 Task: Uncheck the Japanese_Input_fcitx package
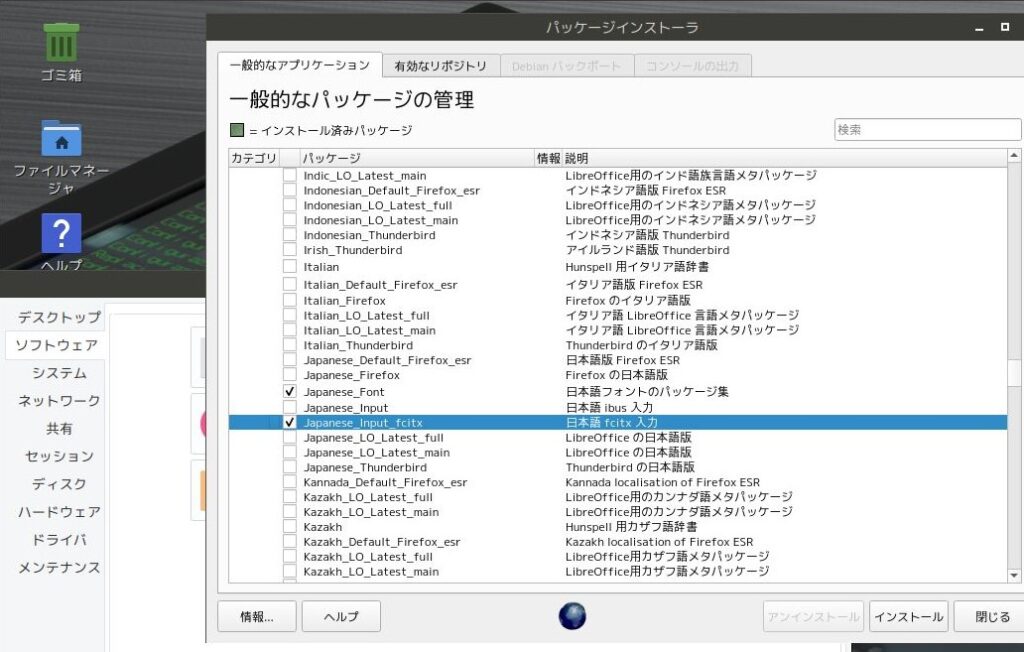coord(288,423)
